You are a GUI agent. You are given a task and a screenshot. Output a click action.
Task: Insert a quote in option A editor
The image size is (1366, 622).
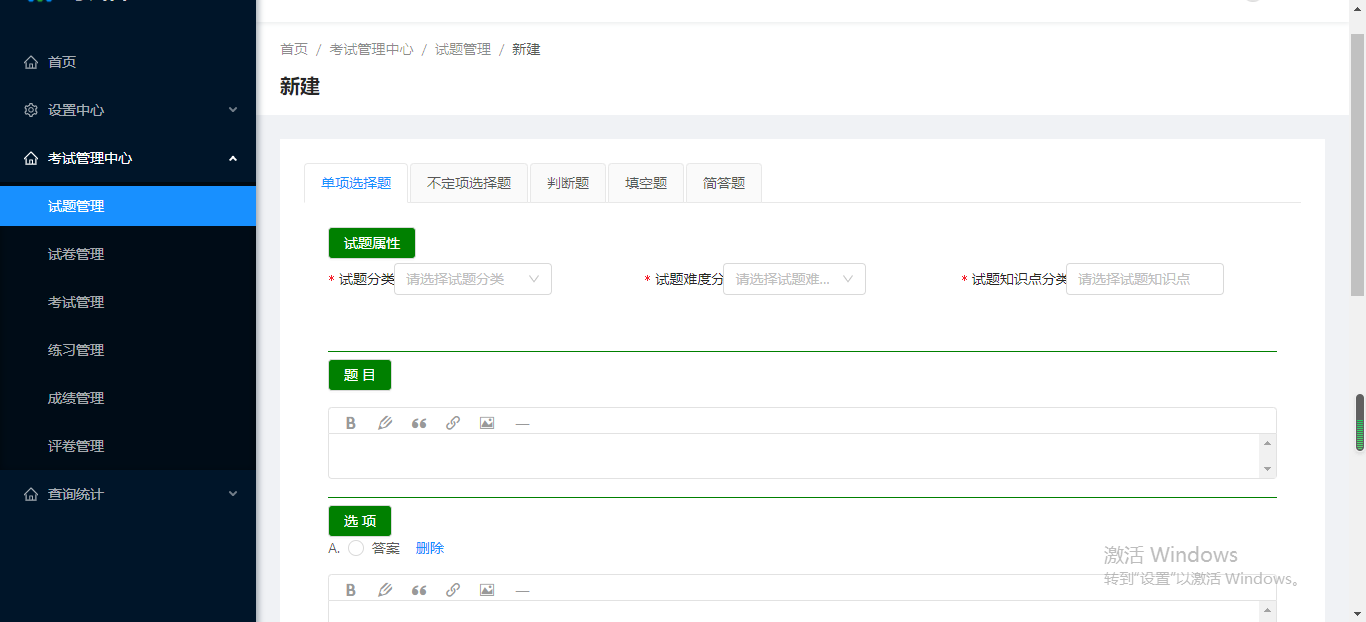419,590
